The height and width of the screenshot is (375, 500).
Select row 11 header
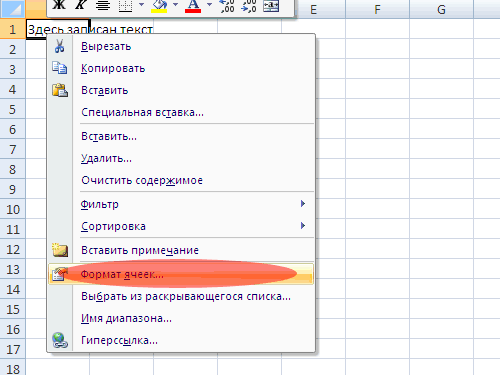[x=13, y=229]
